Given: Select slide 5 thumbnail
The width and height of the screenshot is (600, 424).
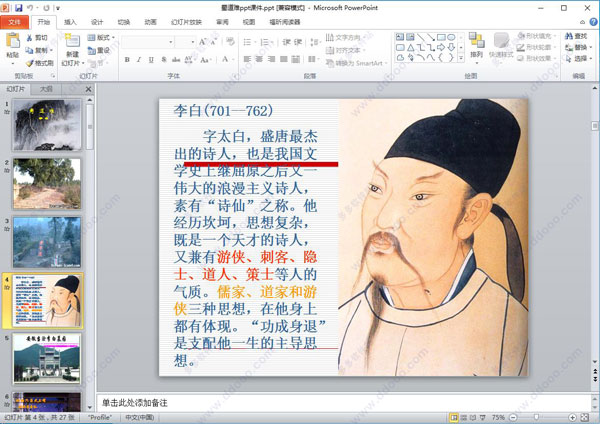Looking at the screenshot, I should (x=47, y=359).
